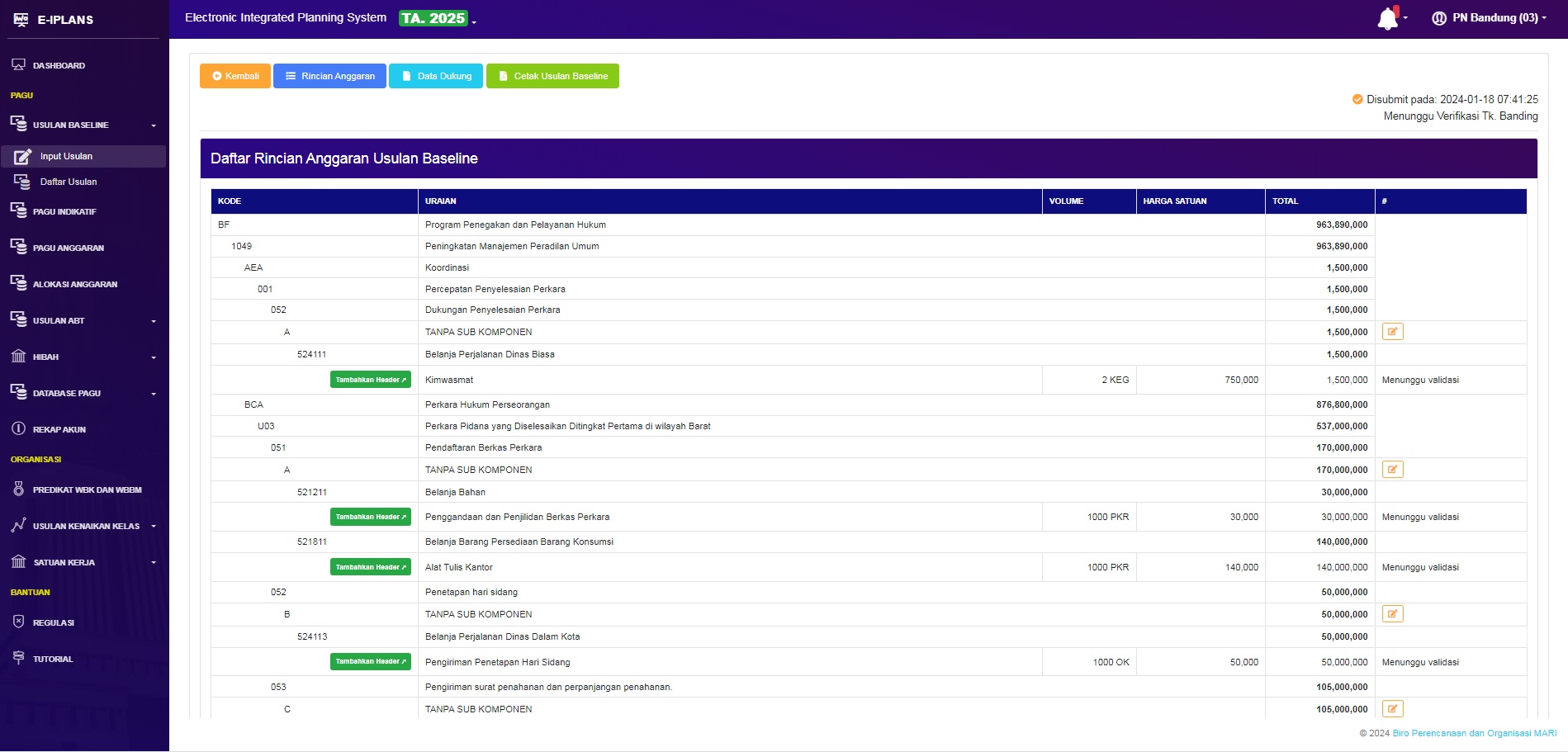The image size is (1568, 752).
Task: Click the Rekap Akun info icon
Action: pyautogui.click(x=18, y=429)
